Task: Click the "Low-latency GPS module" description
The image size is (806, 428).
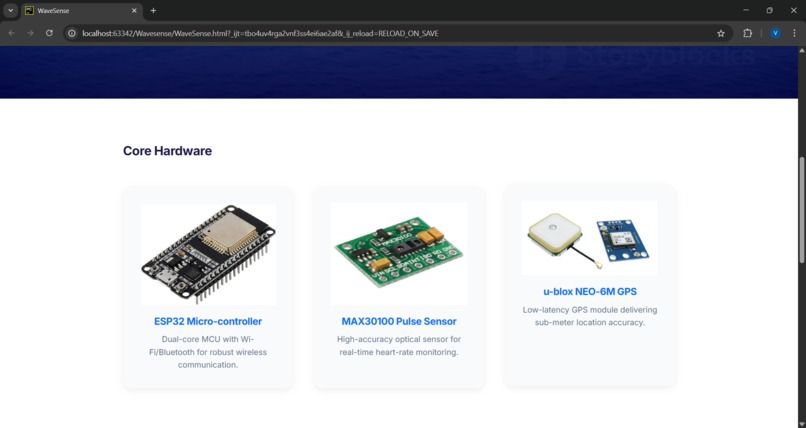Action: tap(590, 316)
